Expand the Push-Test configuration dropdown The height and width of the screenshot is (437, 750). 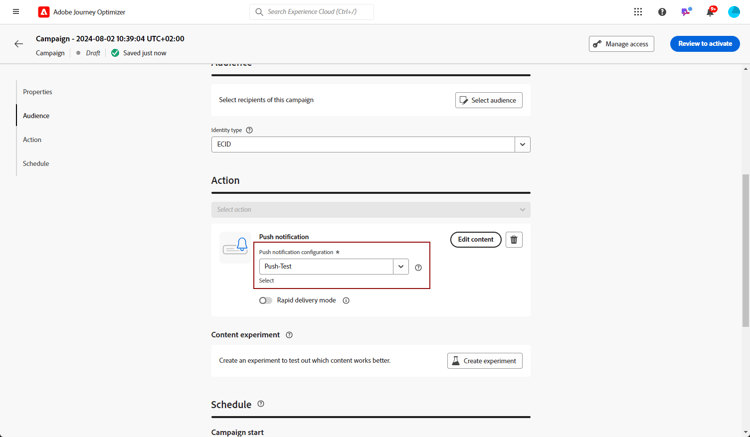401,267
